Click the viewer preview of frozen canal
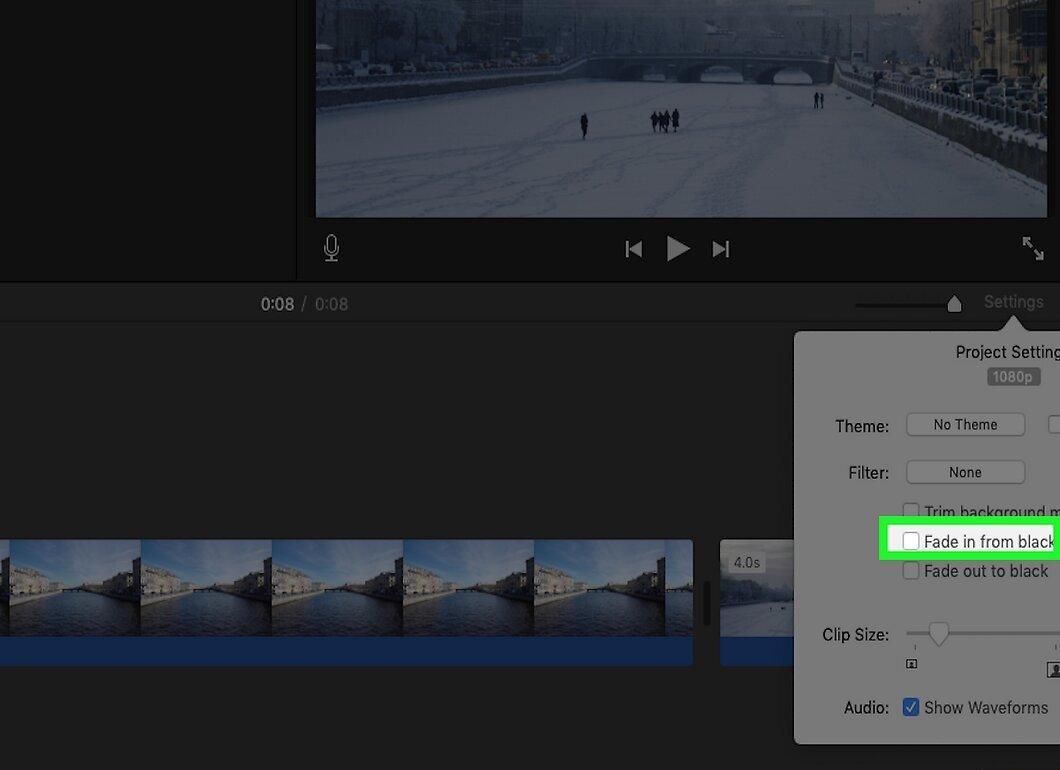 681,108
